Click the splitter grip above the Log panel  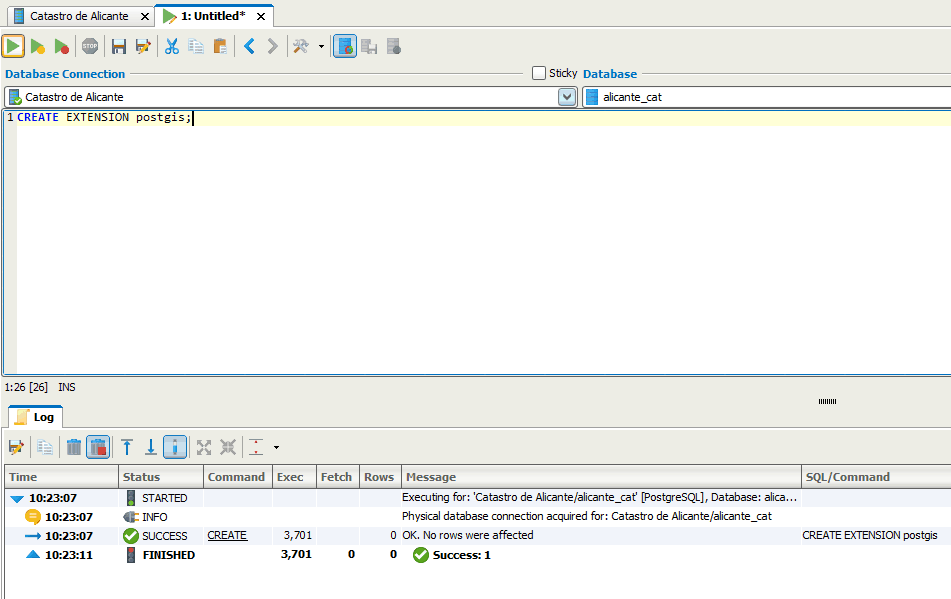click(827, 401)
